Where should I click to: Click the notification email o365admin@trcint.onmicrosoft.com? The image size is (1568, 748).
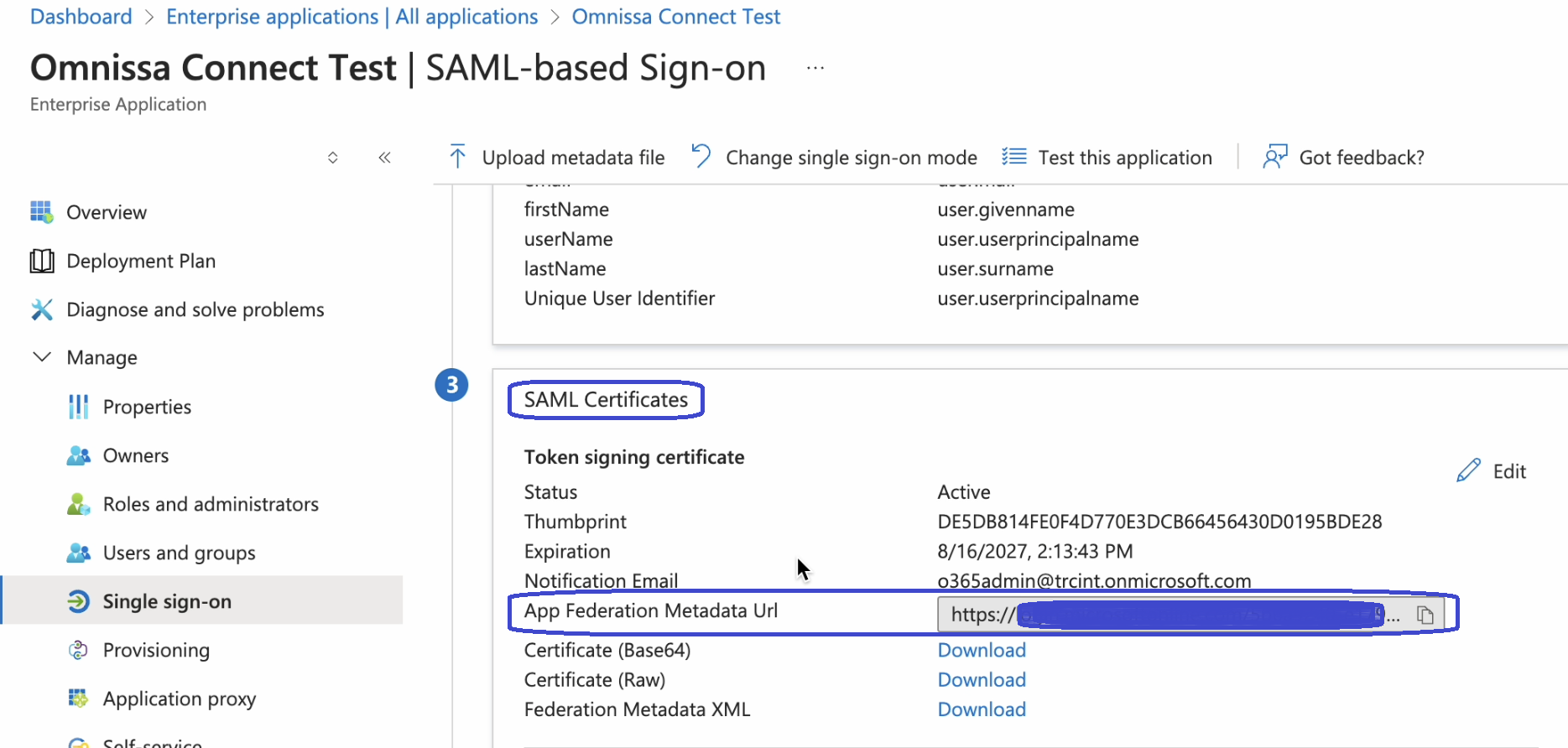[x=1094, y=580]
